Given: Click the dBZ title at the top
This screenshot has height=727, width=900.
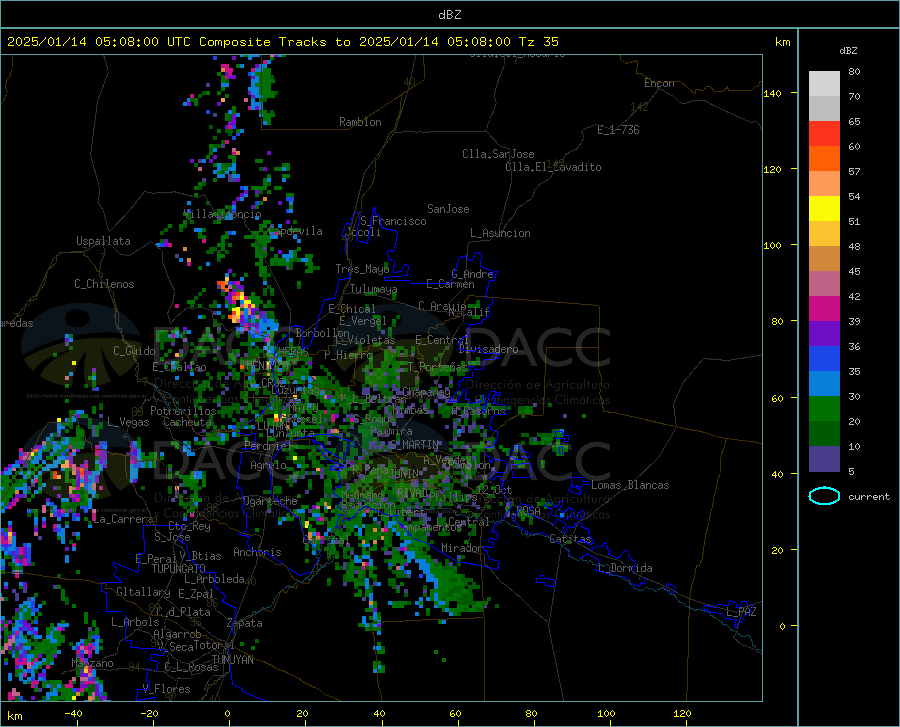Looking at the screenshot, I should [x=449, y=15].
